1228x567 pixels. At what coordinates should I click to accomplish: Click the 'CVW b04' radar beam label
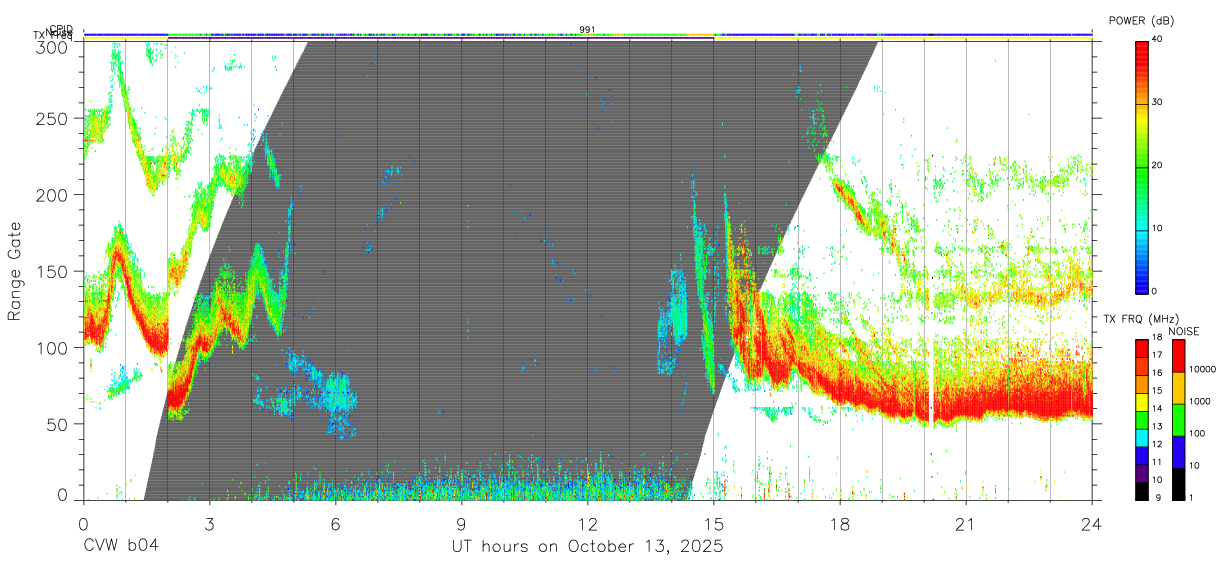pos(121,547)
